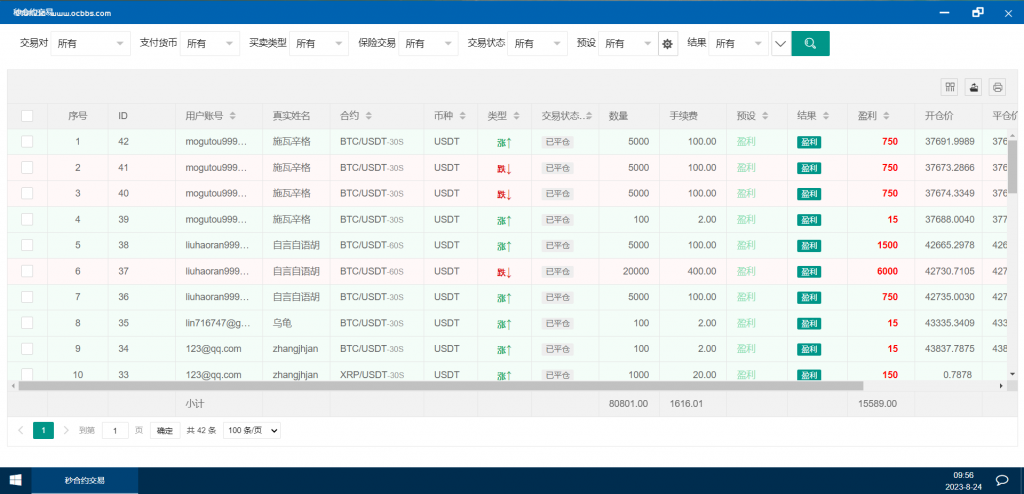1024x494 pixels.
Task: Open the 100 条/页 page size dropdown
Action: click(x=252, y=430)
